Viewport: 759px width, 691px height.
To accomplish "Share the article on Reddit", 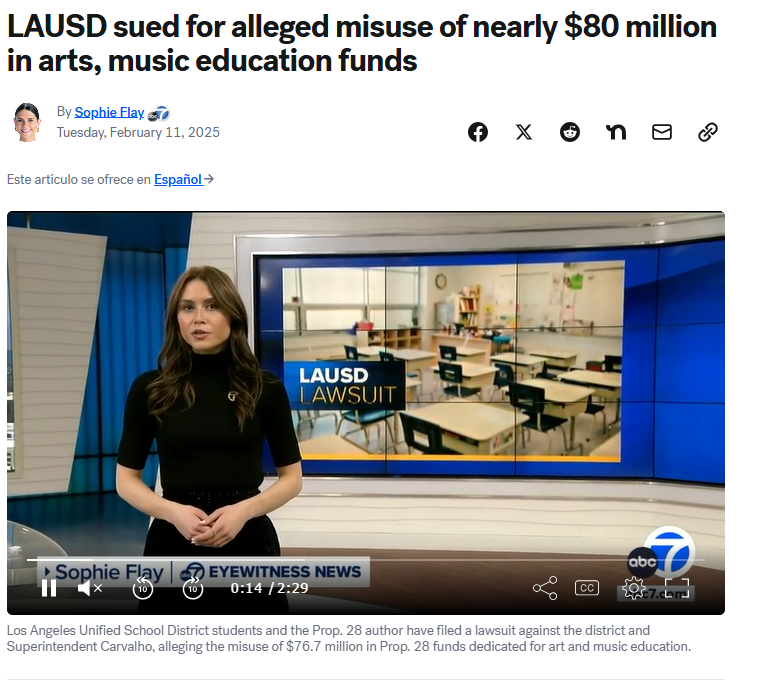I will pyautogui.click(x=570, y=132).
